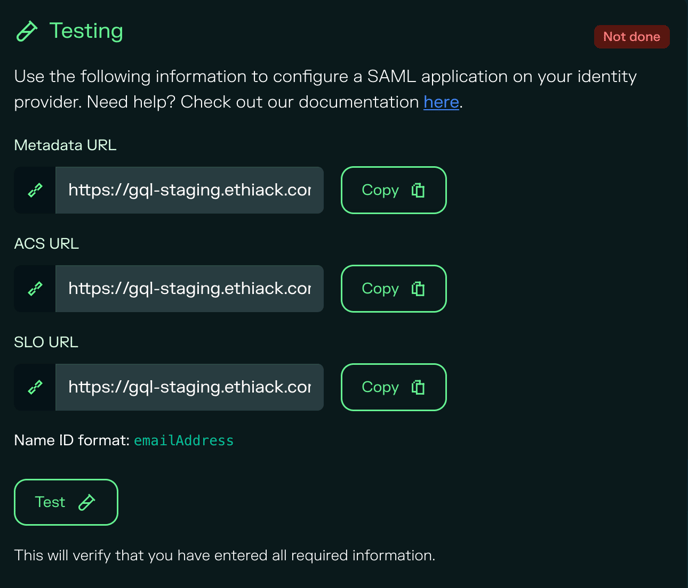Click clipboard icon in Metadata URL Copy button

click(x=418, y=190)
